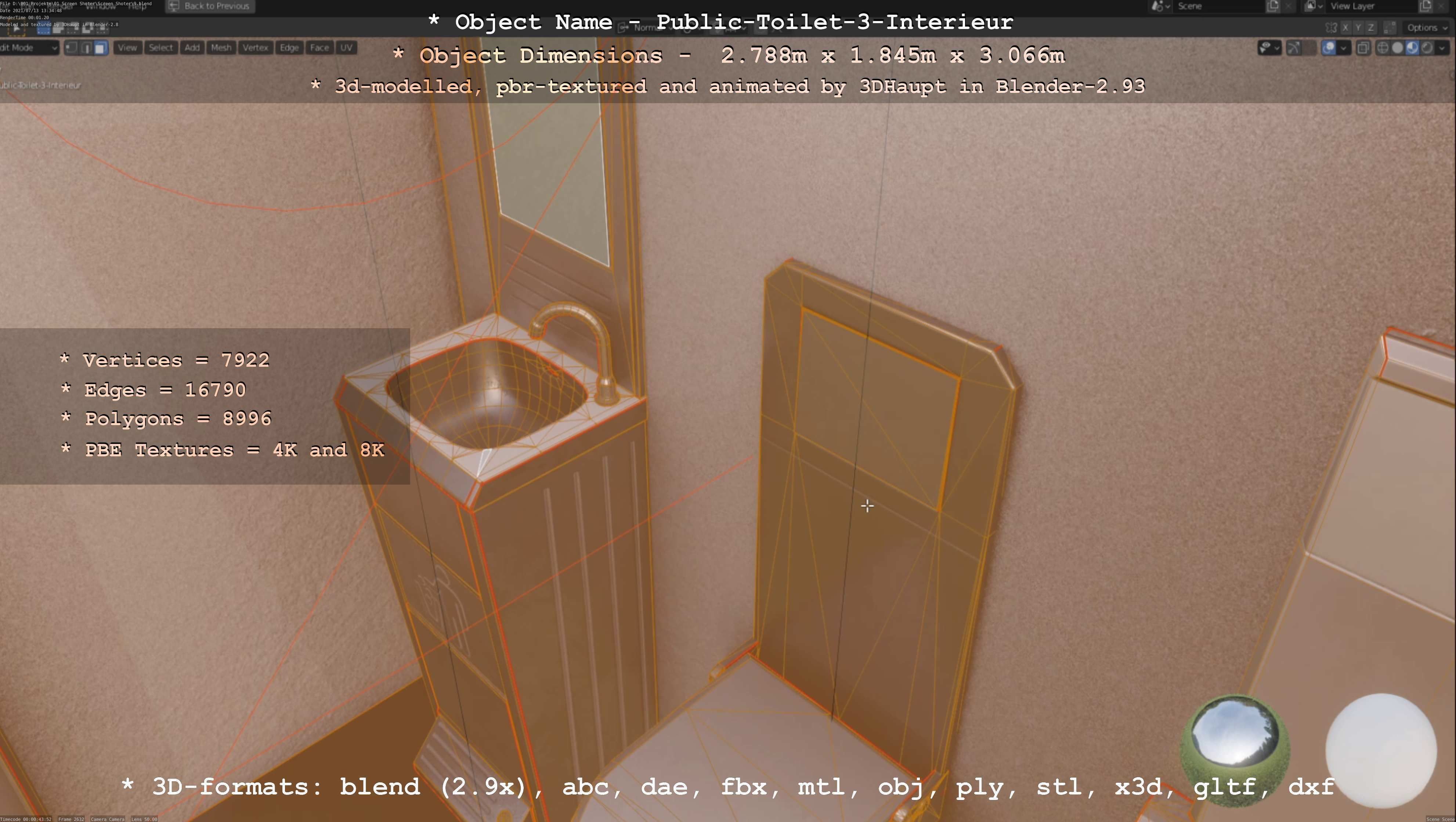1456x822 pixels.
Task: Delete the current Scene with X icon
Action: (x=1288, y=6)
